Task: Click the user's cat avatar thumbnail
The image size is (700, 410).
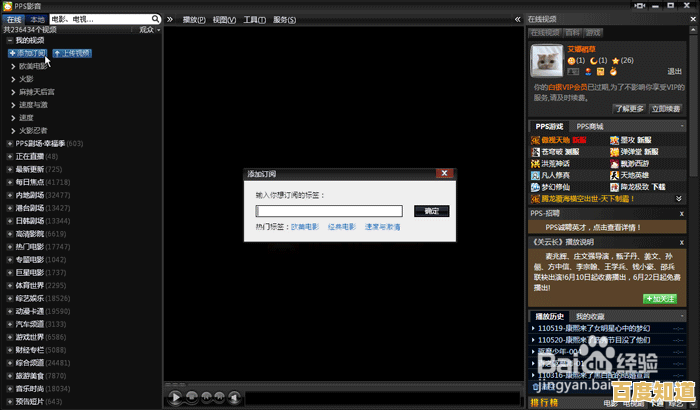Action: [547, 60]
